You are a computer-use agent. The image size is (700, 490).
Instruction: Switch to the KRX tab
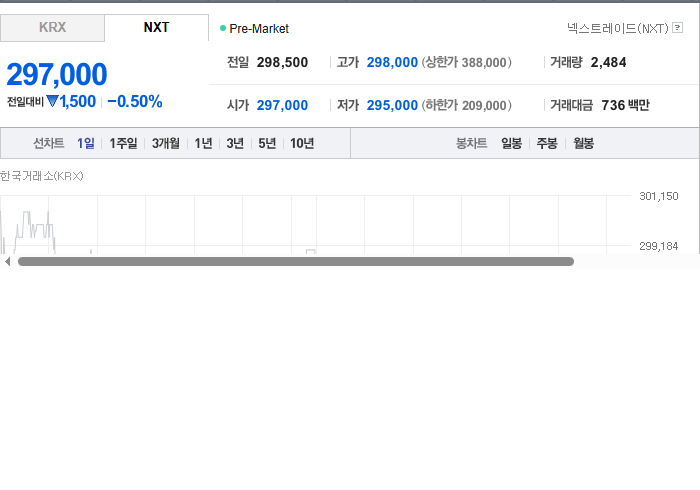click(x=52, y=28)
